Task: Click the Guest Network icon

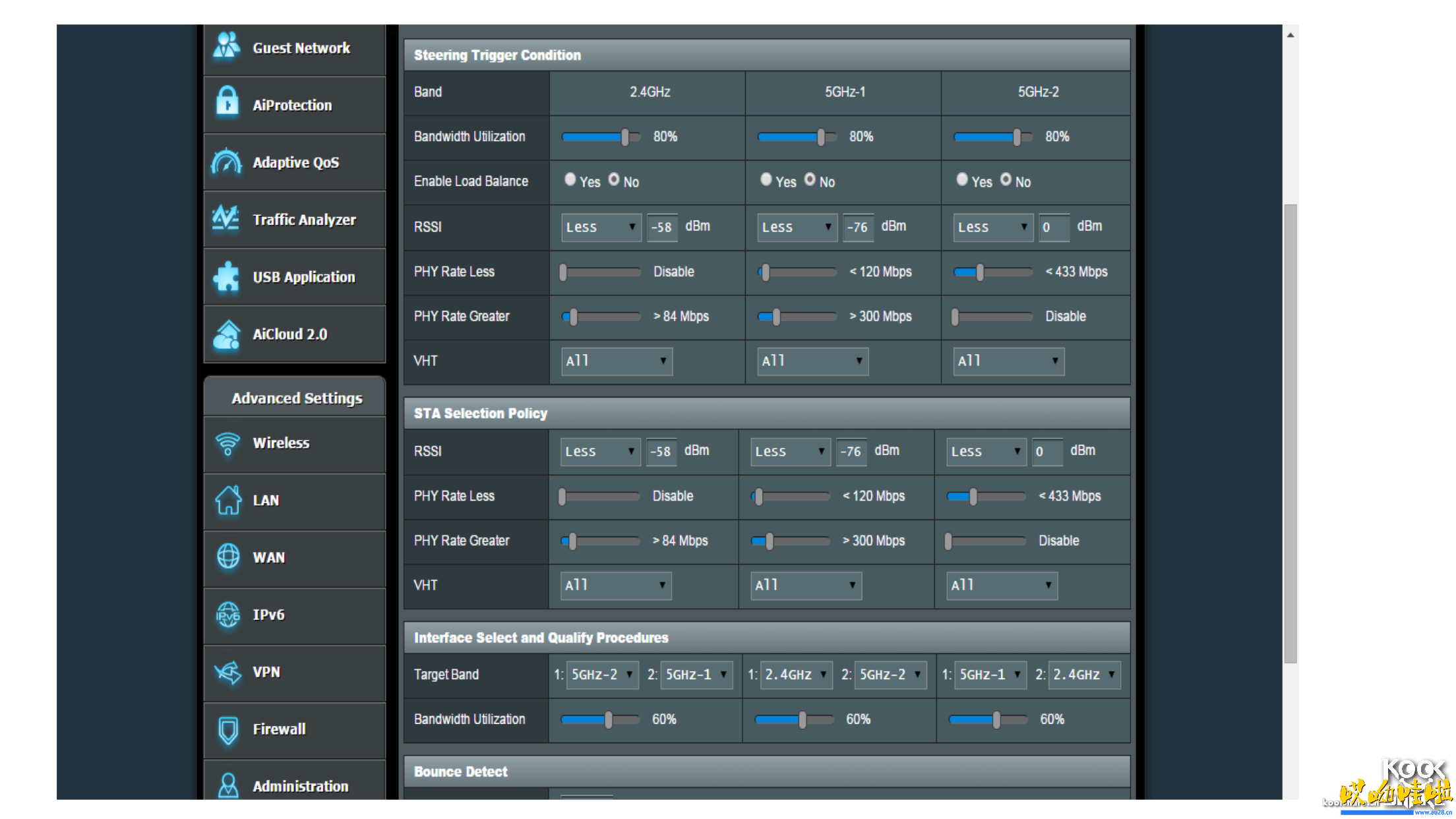Action: (227, 46)
